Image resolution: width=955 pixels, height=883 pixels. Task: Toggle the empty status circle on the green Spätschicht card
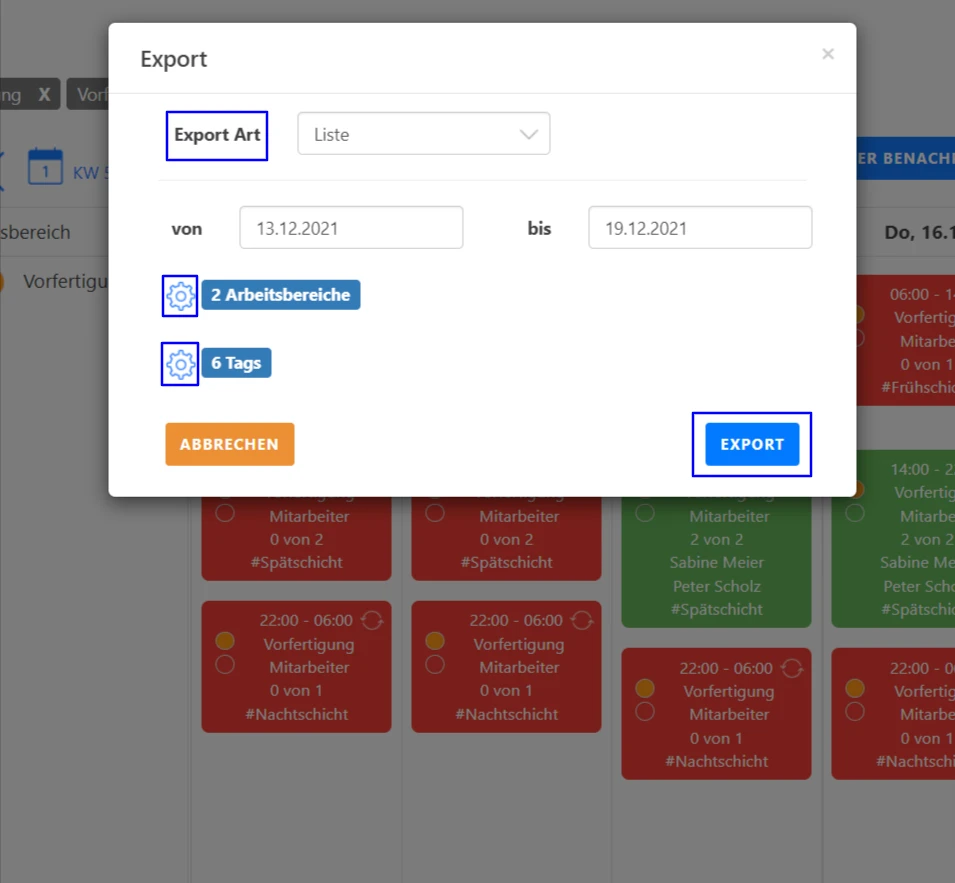point(644,512)
